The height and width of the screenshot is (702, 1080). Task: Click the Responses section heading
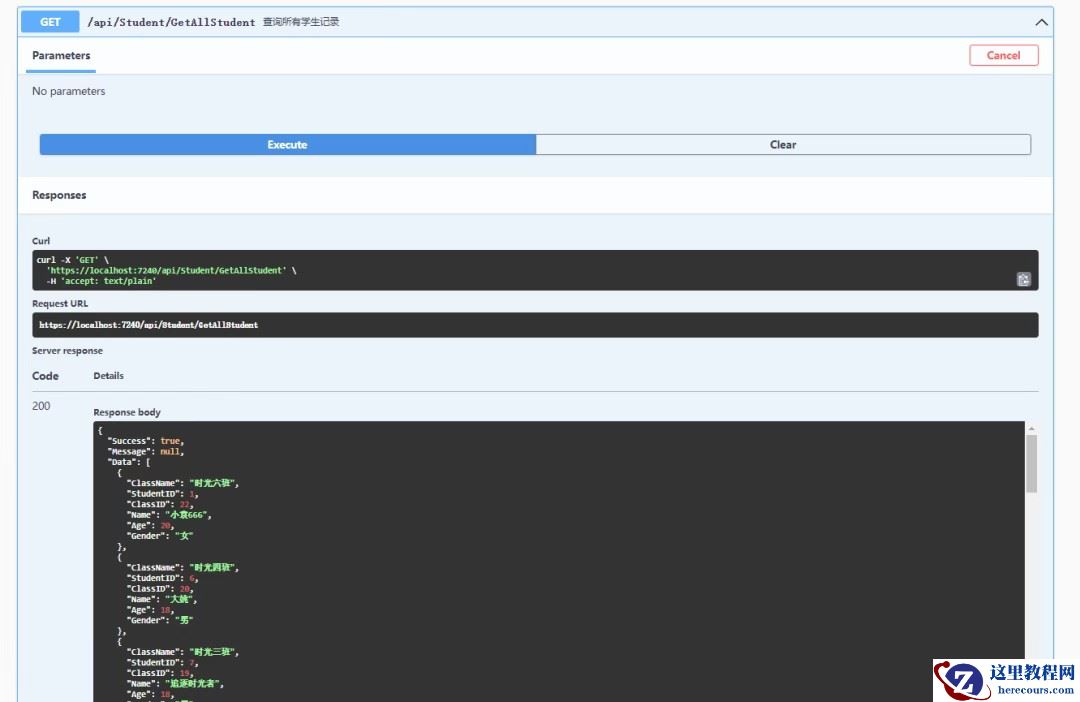[59, 195]
